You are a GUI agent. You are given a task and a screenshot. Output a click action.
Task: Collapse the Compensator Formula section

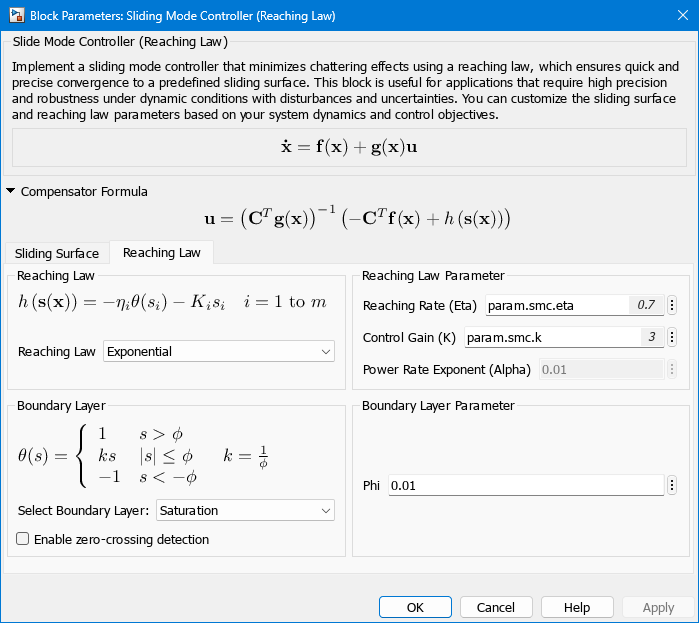11,191
